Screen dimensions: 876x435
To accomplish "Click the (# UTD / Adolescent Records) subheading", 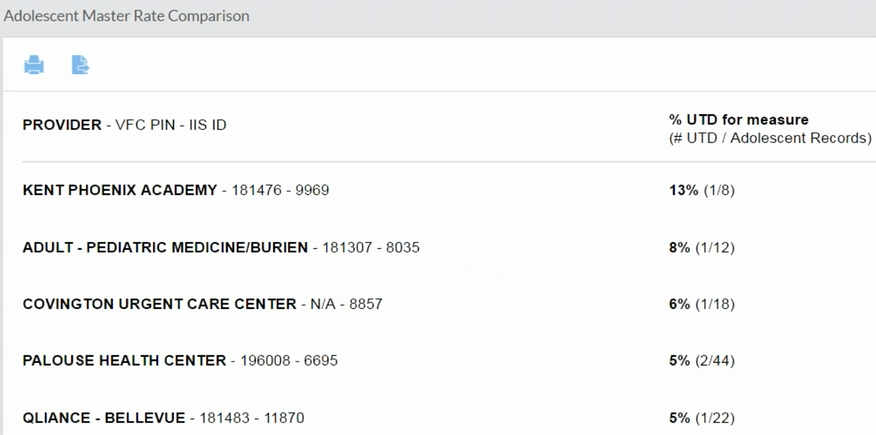I will click(770, 138).
